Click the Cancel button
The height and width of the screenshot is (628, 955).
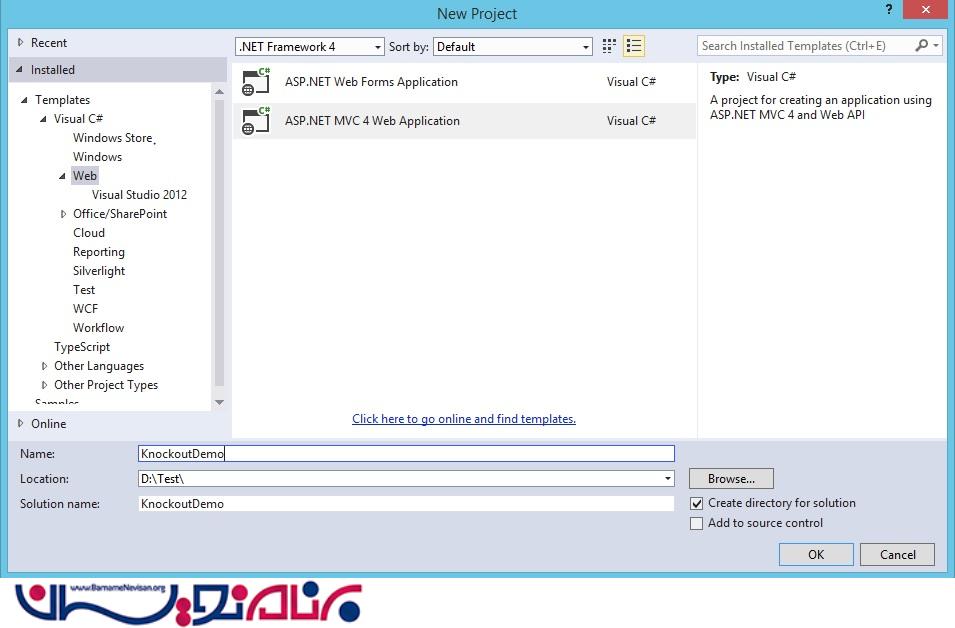pyautogui.click(x=898, y=554)
